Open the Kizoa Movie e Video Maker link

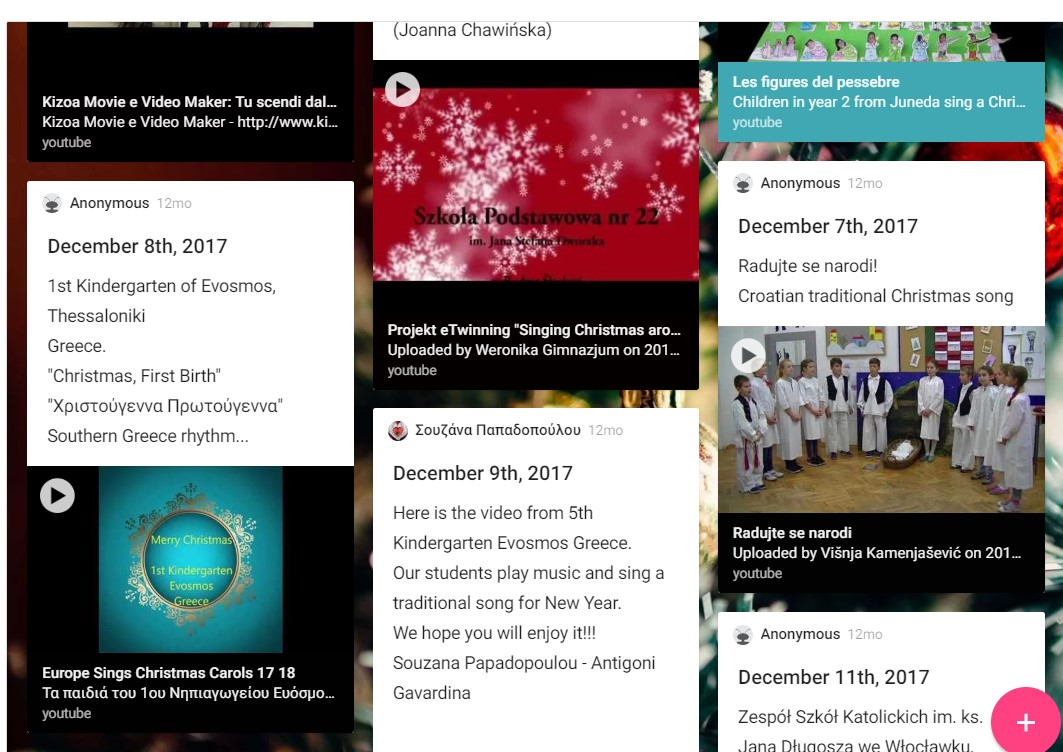pyautogui.click(x=190, y=102)
